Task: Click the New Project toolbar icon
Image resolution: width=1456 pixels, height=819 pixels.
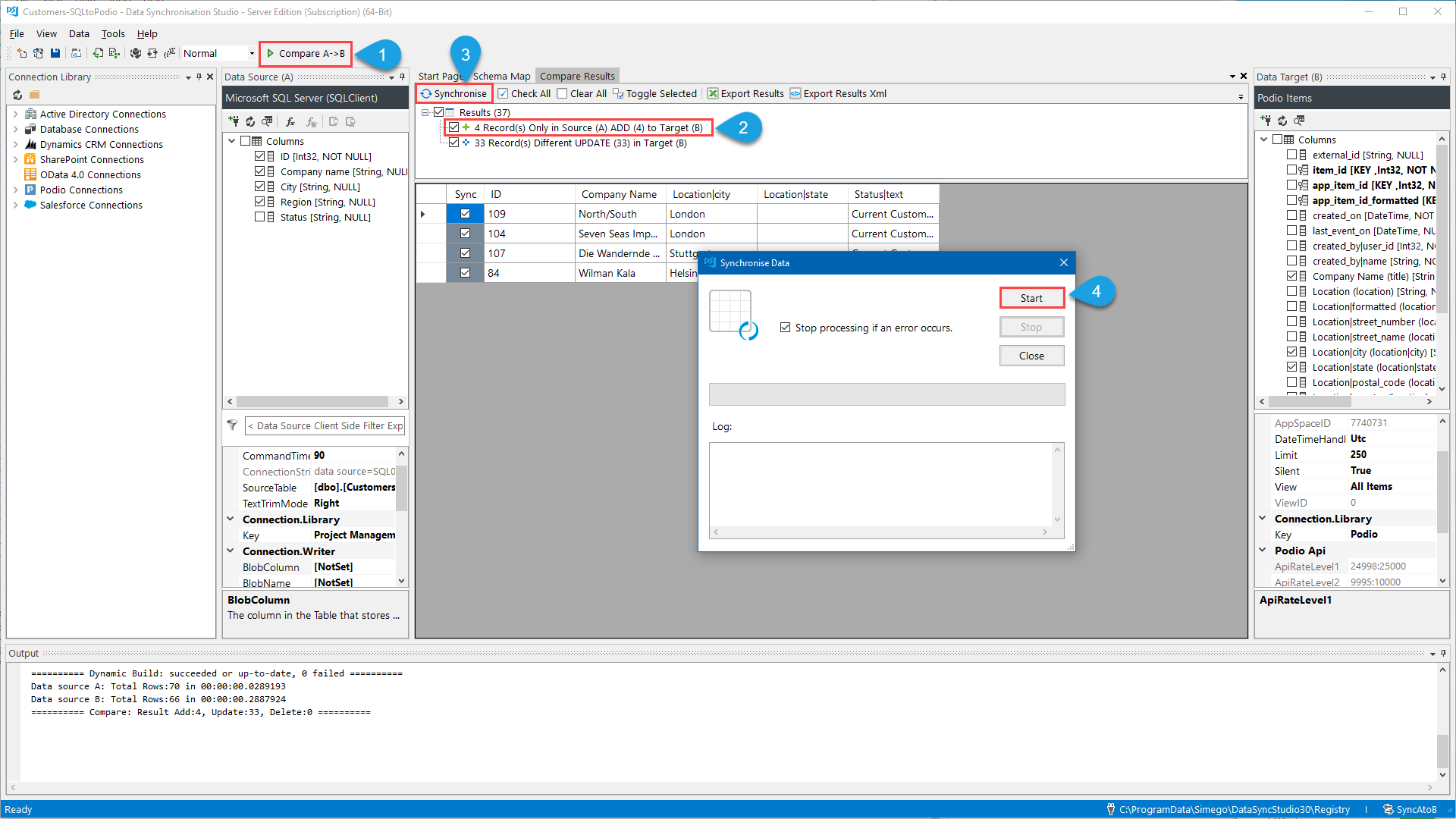Action: pyautogui.click(x=21, y=53)
